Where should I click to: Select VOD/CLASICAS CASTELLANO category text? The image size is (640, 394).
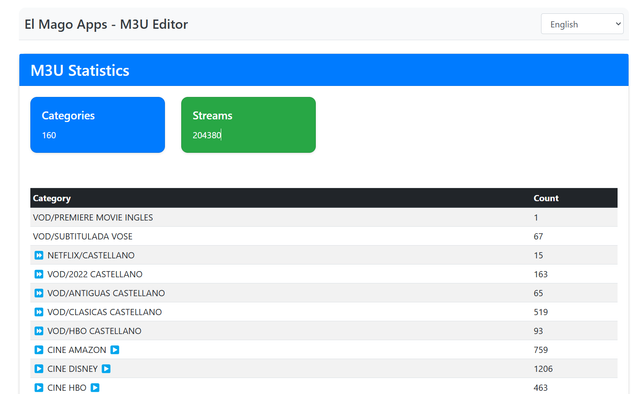[x=104, y=312]
